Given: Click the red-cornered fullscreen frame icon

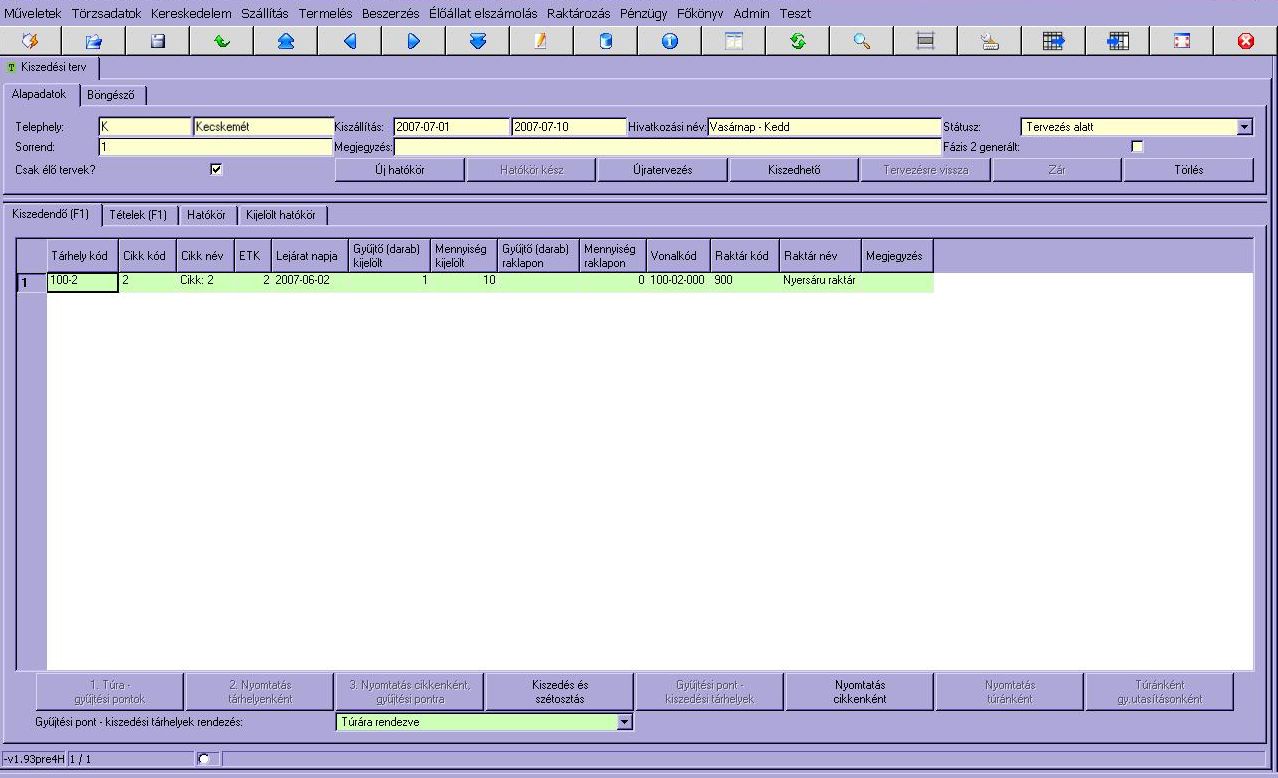Looking at the screenshot, I should click(x=1182, y=41).
